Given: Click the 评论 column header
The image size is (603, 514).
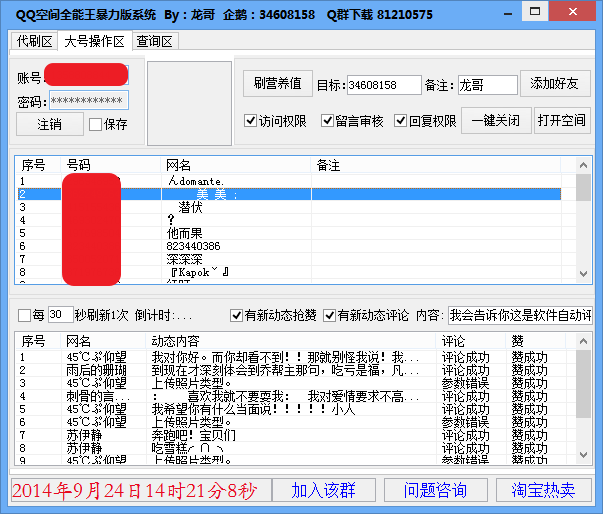Looking at the screenshot, I should tap(471, 341).
